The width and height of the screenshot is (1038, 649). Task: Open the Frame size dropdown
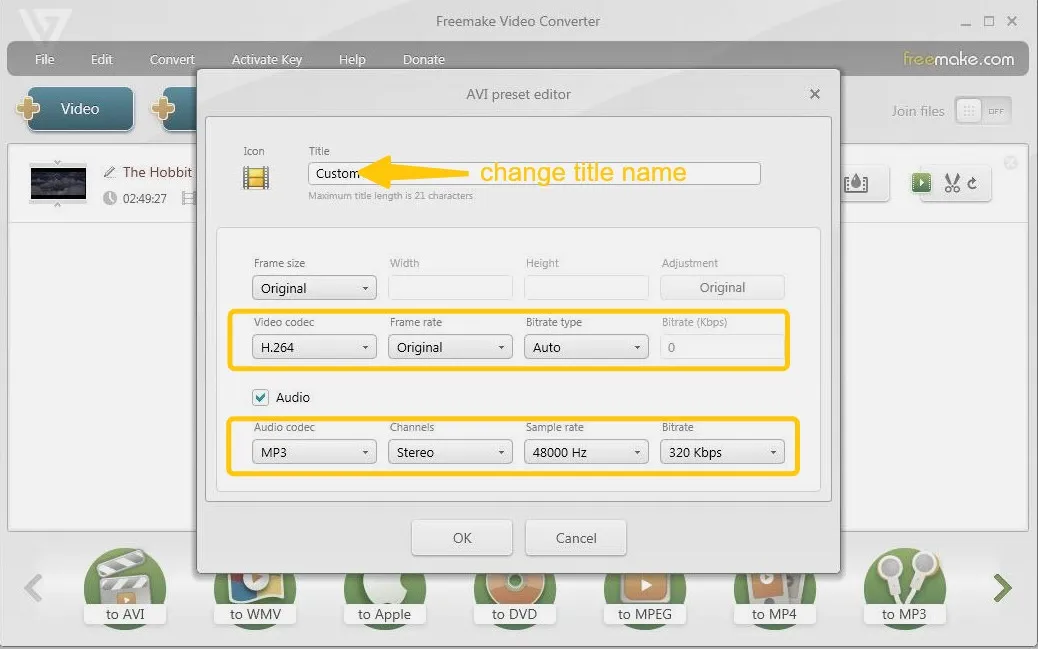(x=313, y=287)
